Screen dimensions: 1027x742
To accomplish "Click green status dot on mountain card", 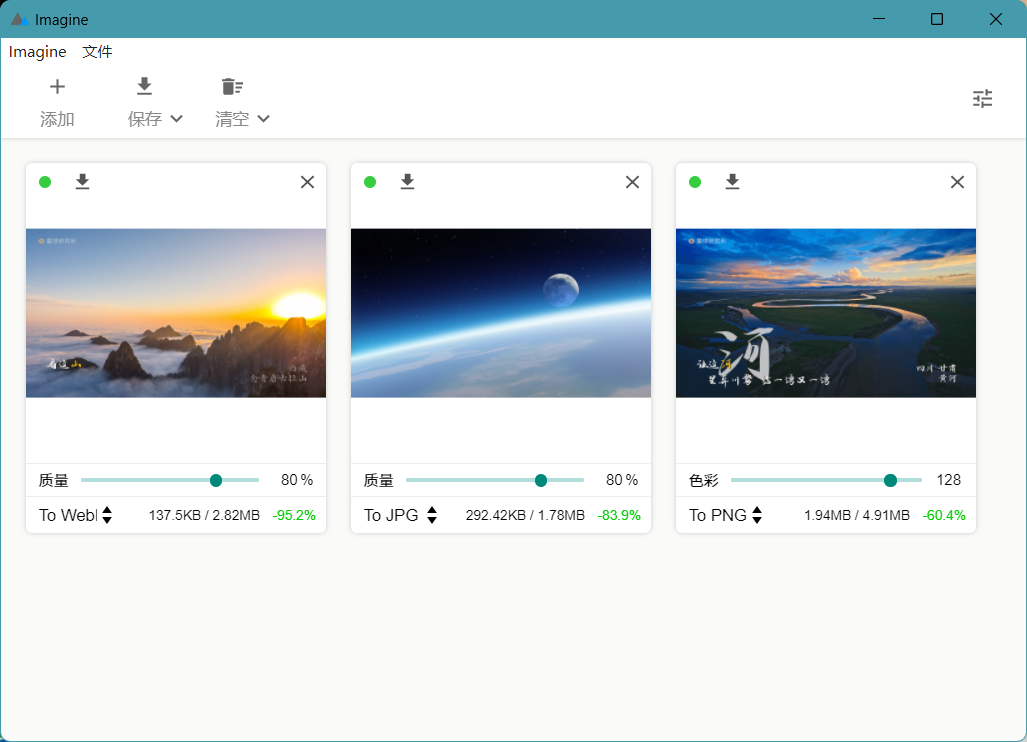I will click(45, 182).
